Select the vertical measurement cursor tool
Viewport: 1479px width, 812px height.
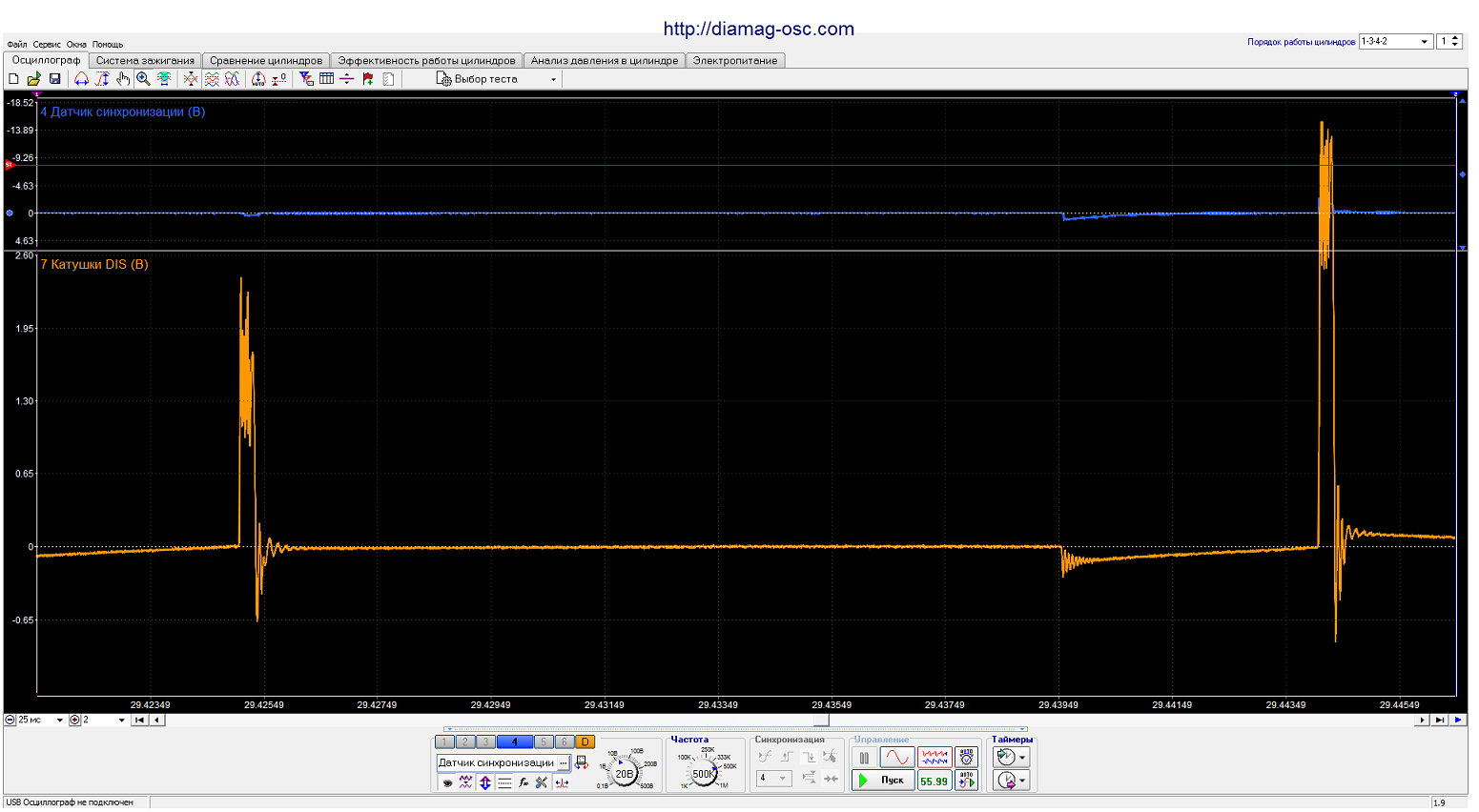(x=102, y=79)
